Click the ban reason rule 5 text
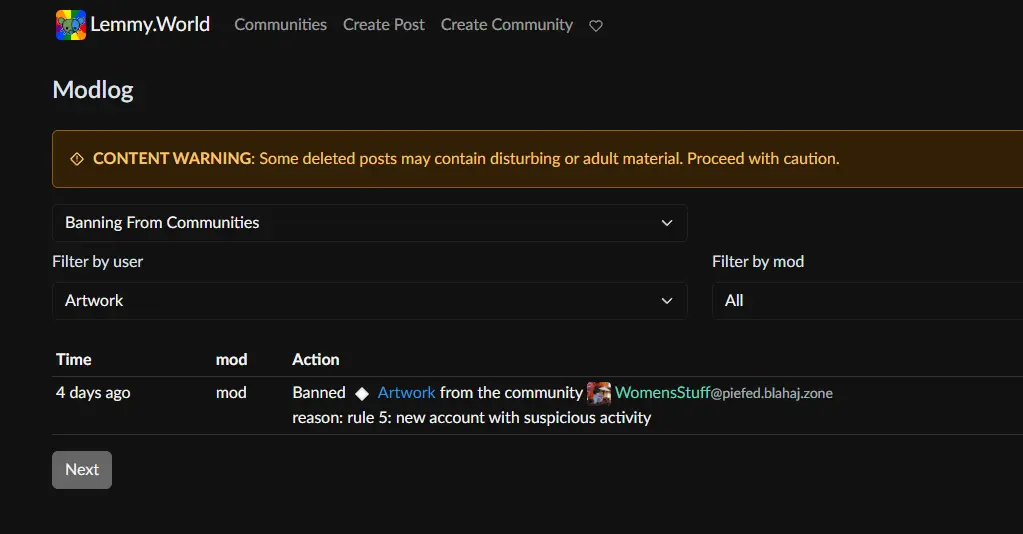 [471, 417]
